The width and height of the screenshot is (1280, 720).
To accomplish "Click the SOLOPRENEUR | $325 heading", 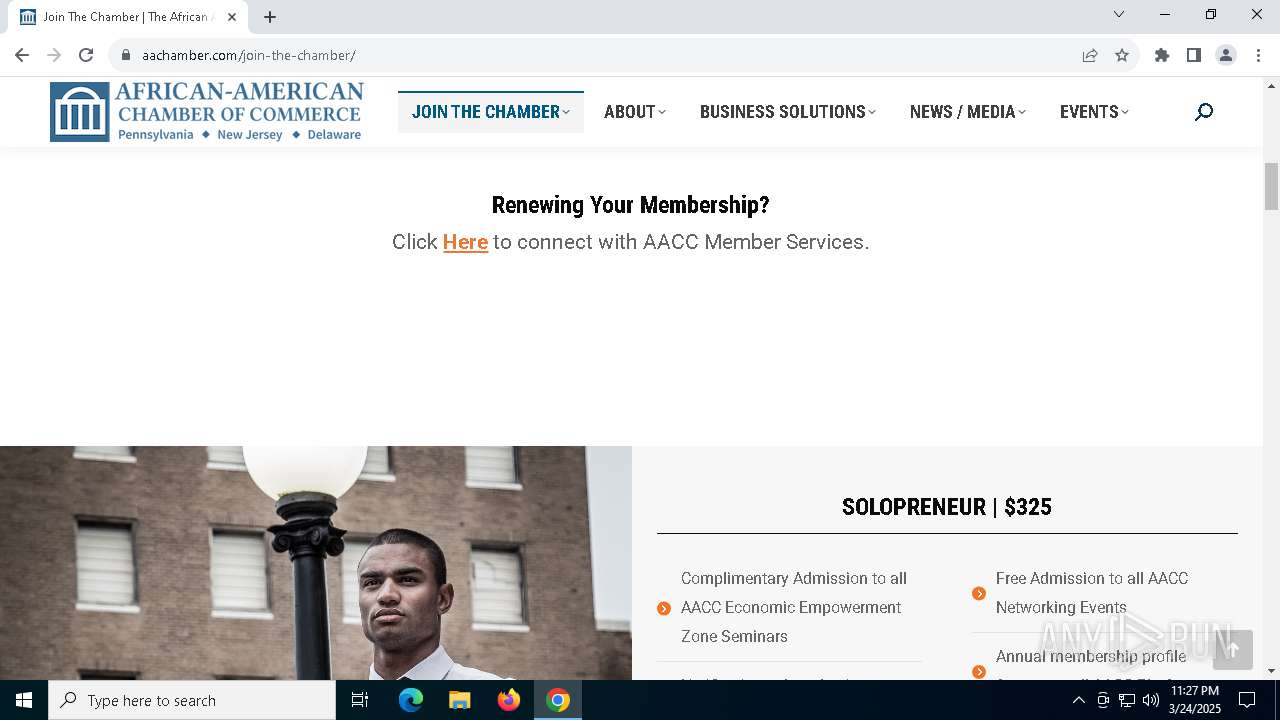I will coord(947,507).
